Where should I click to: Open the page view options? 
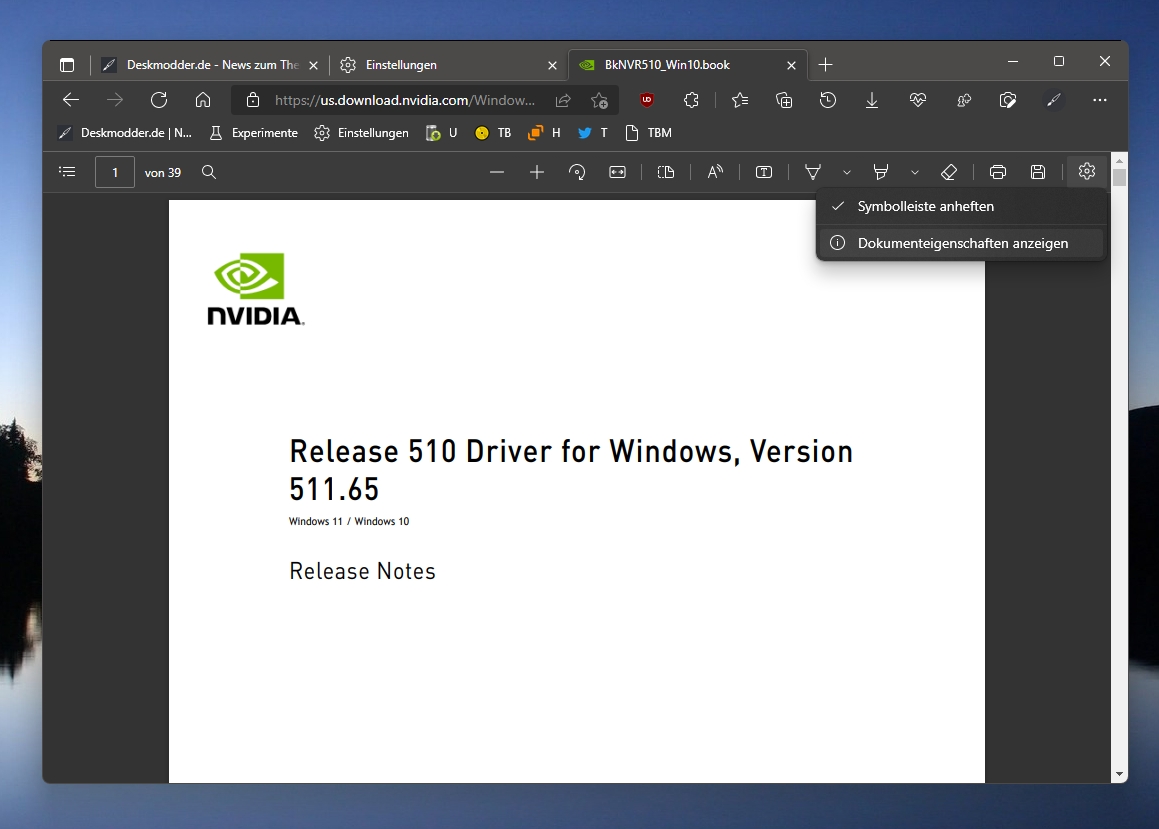tap(666, 172)
